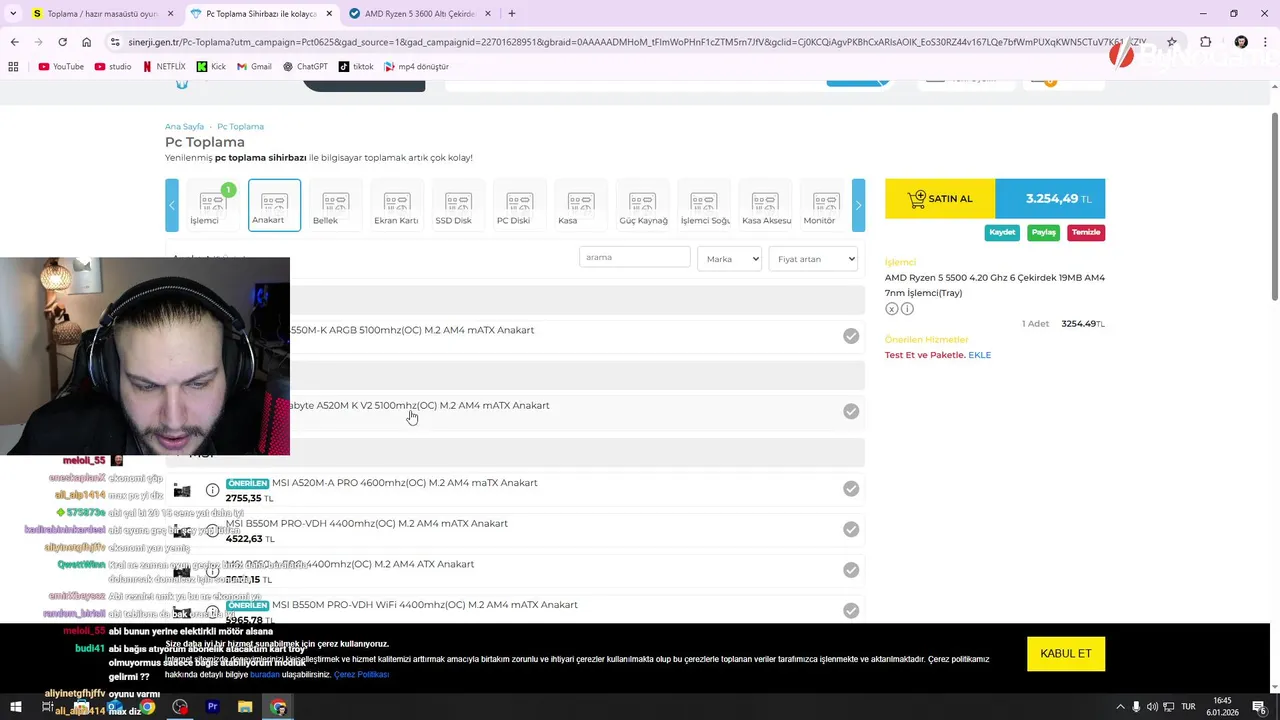Viewport: 1280px width, 720px height.
Task: Select the İşlemci category icon
Action: pos(212,205)
